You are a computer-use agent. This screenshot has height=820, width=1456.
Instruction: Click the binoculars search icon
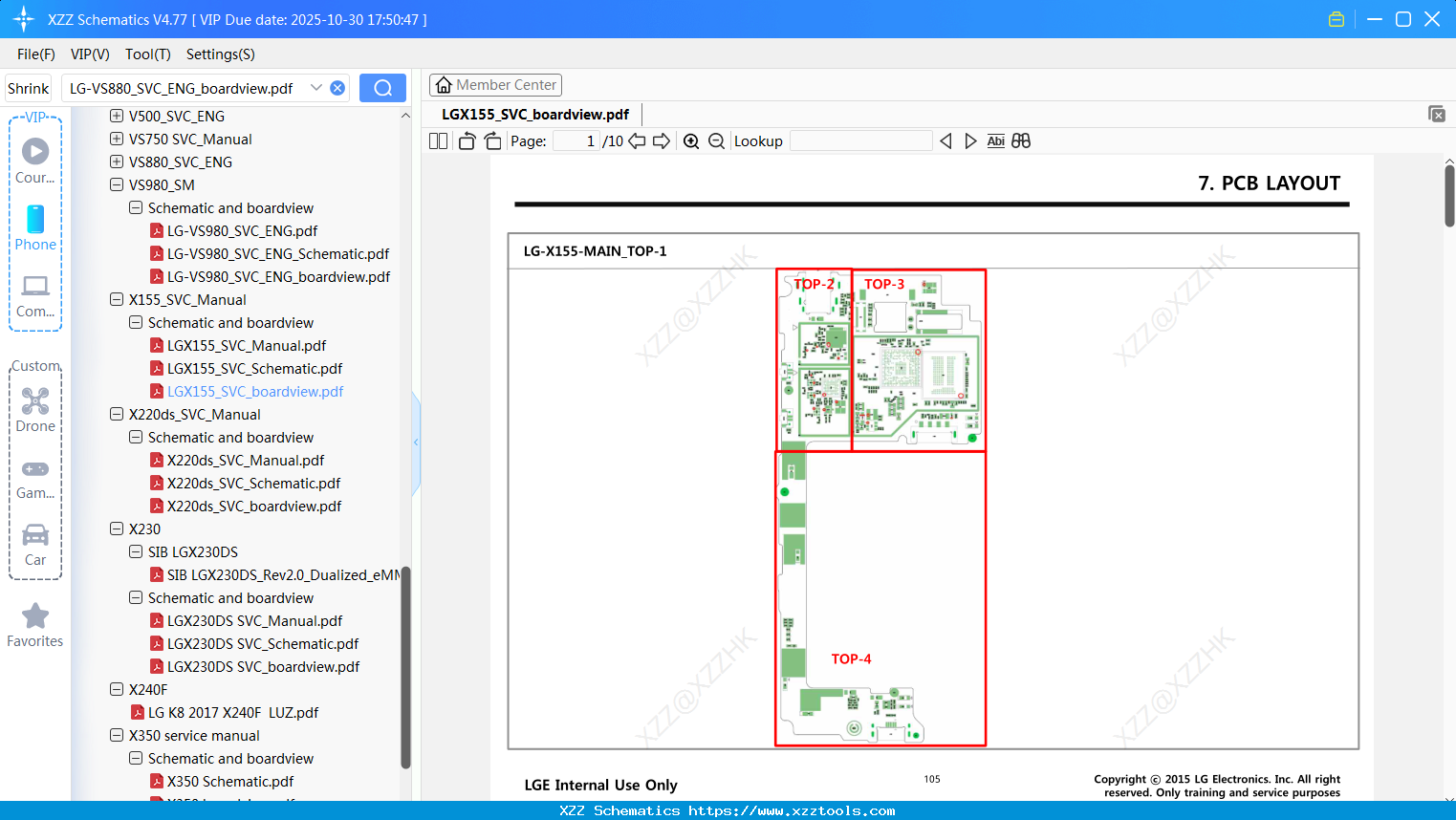click(1021, 141)
